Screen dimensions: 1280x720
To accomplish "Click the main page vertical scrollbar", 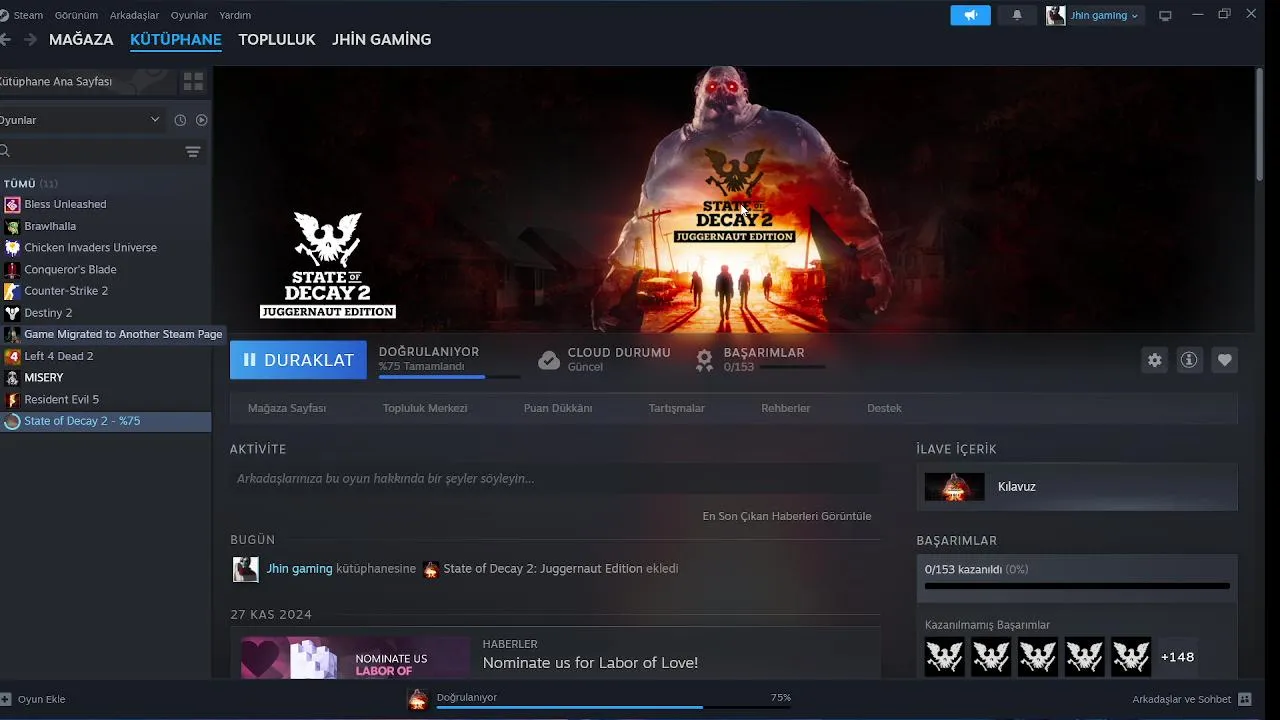I will (1258, 124).
